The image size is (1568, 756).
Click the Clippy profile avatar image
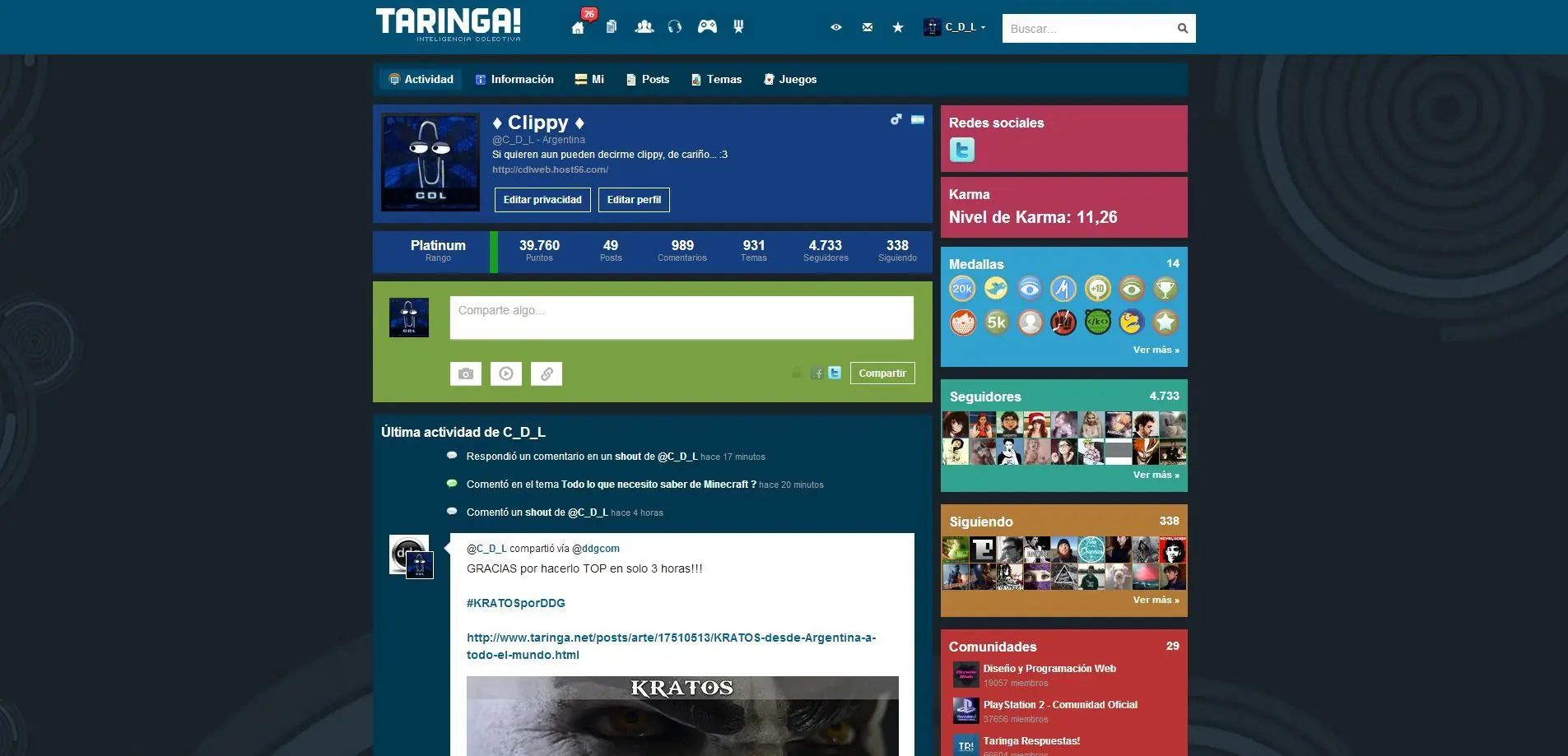(430, 162)
